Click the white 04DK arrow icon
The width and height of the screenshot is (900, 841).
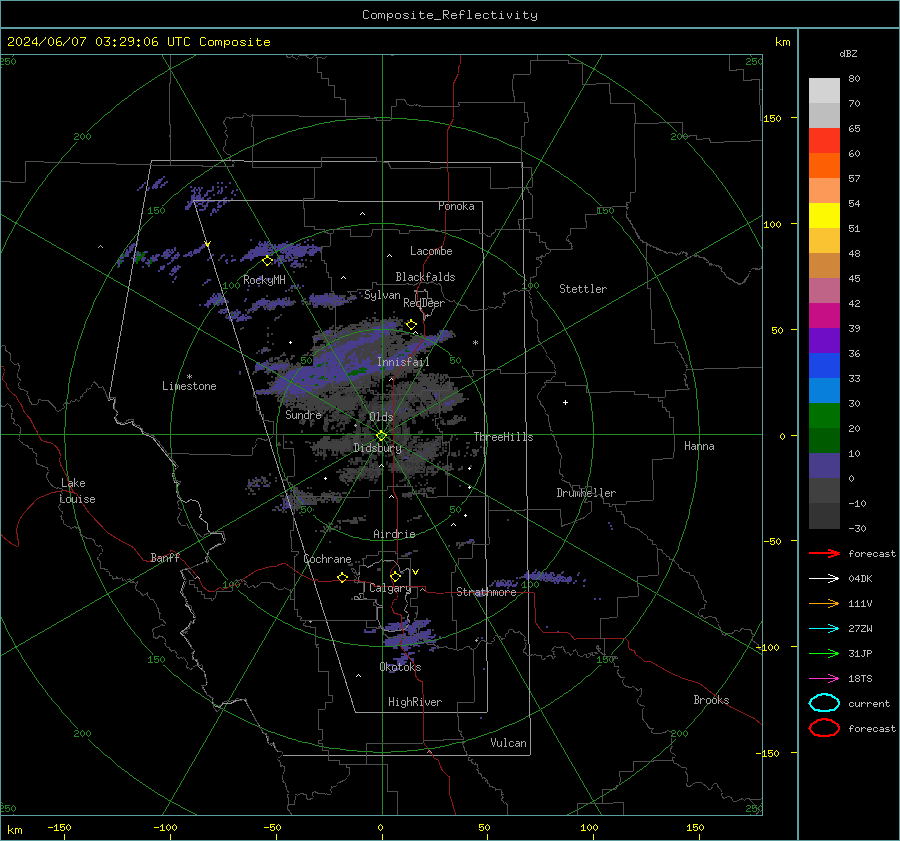click(x=824, y=578)
